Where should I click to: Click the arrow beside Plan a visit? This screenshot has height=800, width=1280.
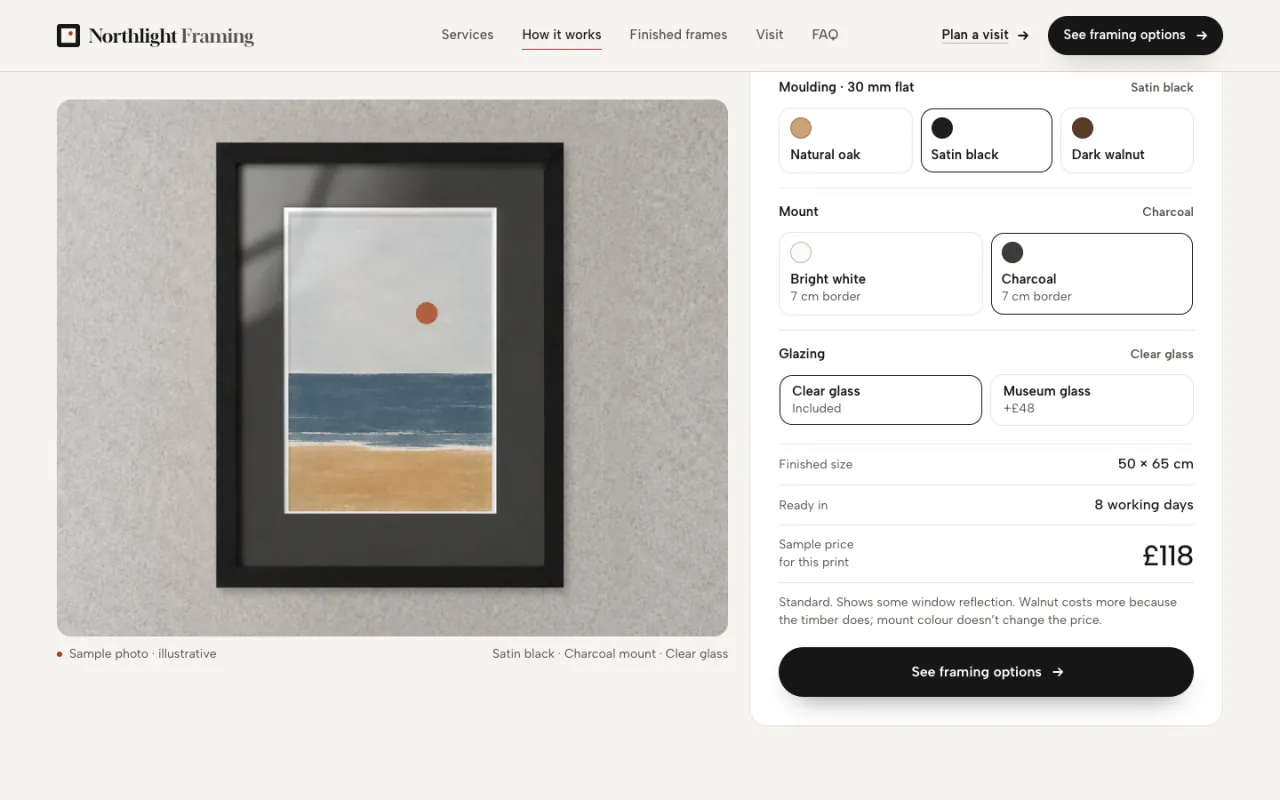[1023, 35]
